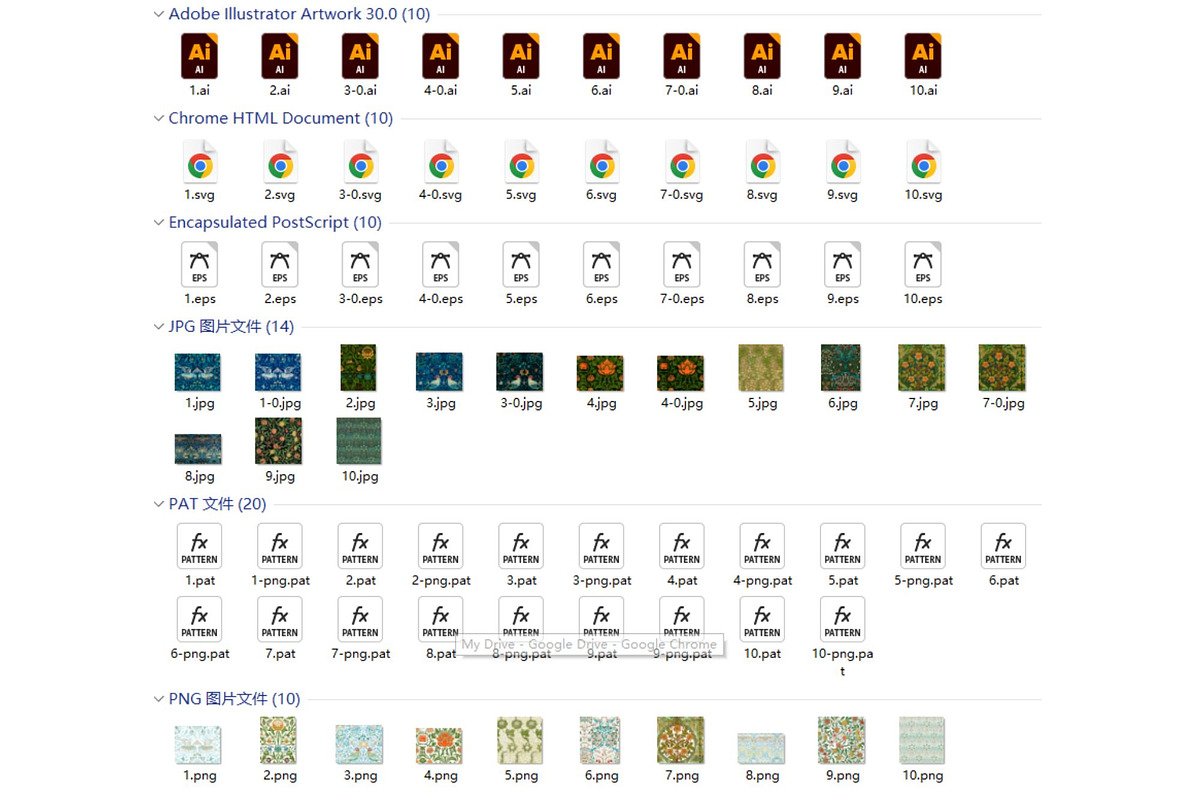This screenshot has height=800, width=1200.
Task: Open the 8.jpg image thumbnail
Action: (x=198, y=450)
